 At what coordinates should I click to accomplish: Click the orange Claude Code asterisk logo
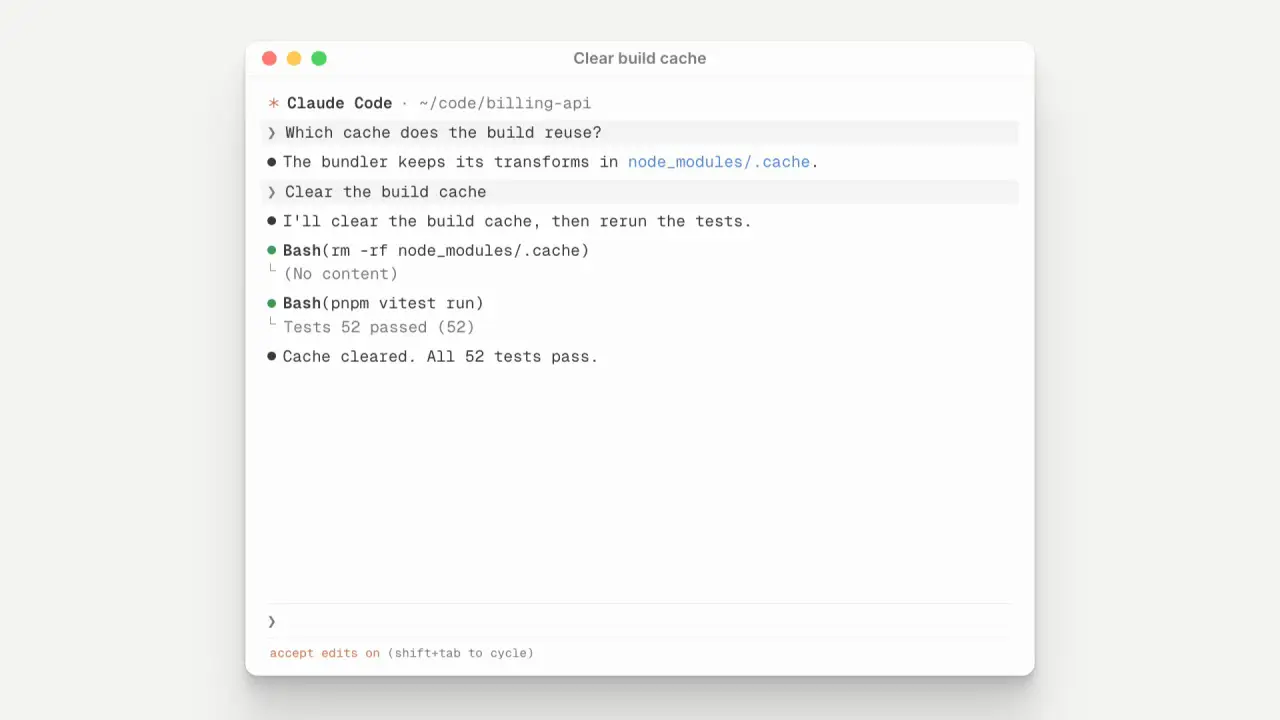[273, 103]
